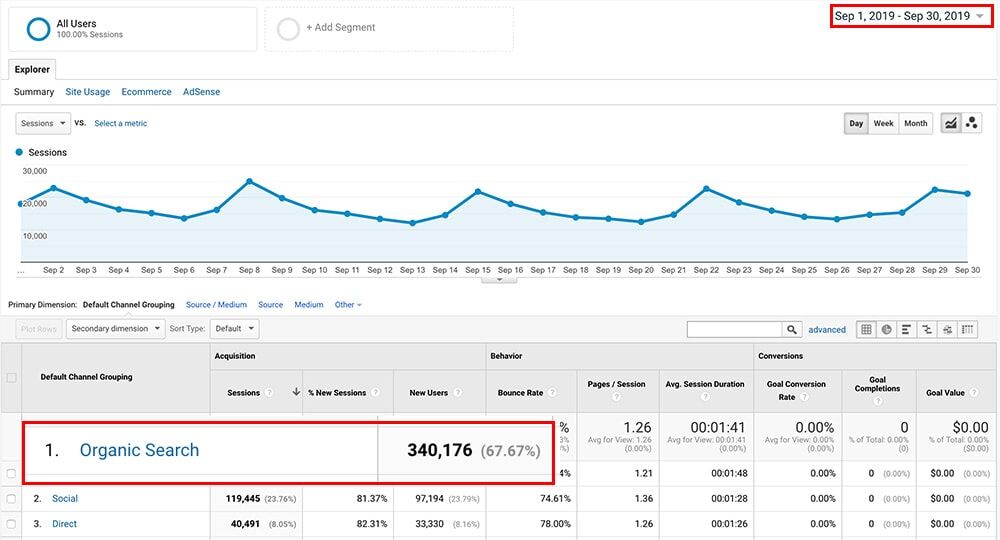Image resolution: width=1000 pixels, height=540 pixels.
Task: Open the Secondary dimension dropdown
Action: (115, 328)
